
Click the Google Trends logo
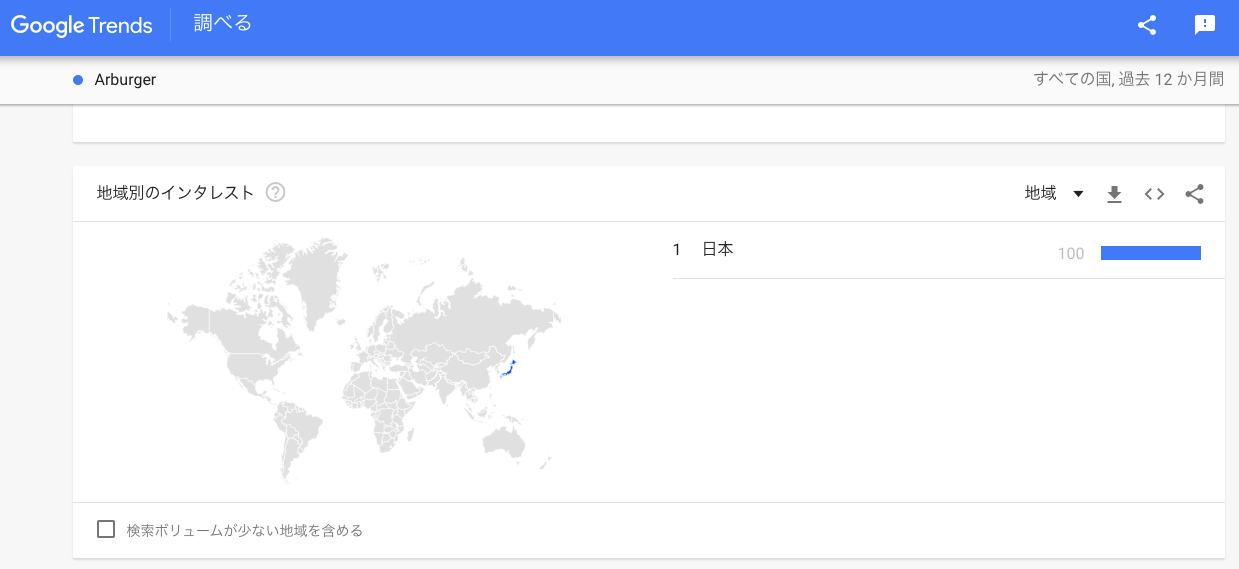click(x=82, y=26)
